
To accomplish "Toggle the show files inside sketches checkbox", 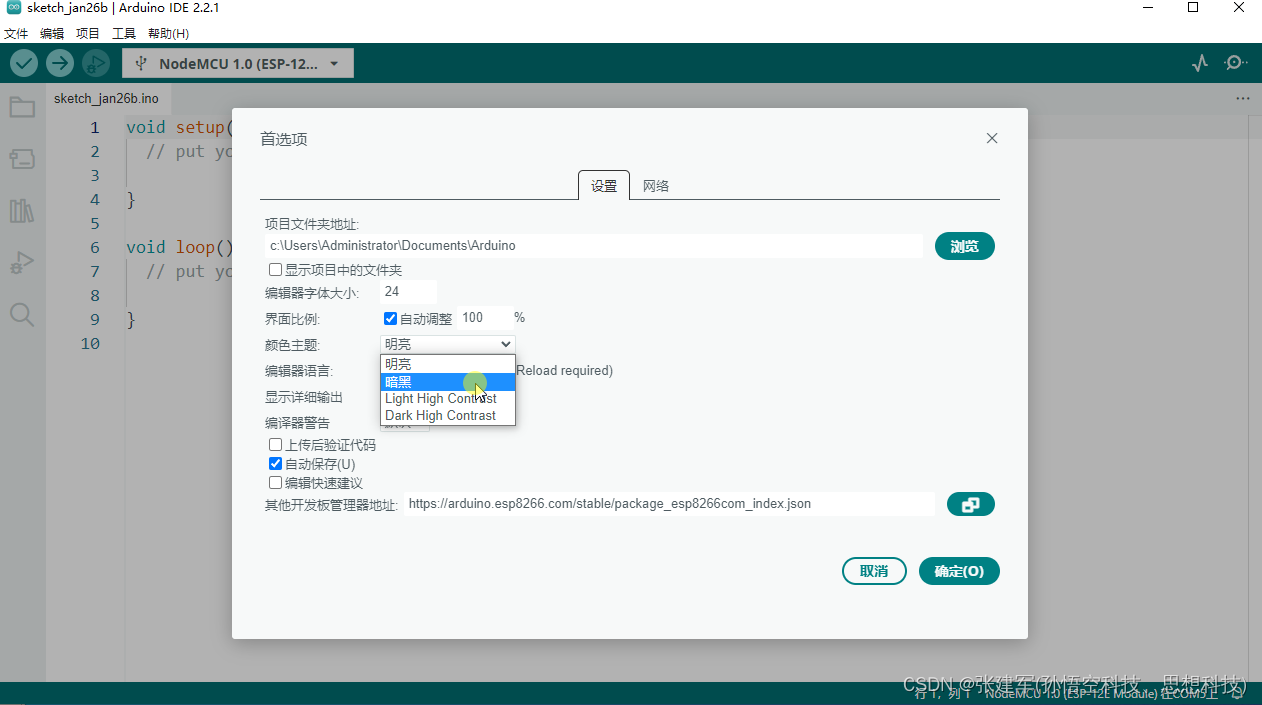I will (x=275, y=270).
